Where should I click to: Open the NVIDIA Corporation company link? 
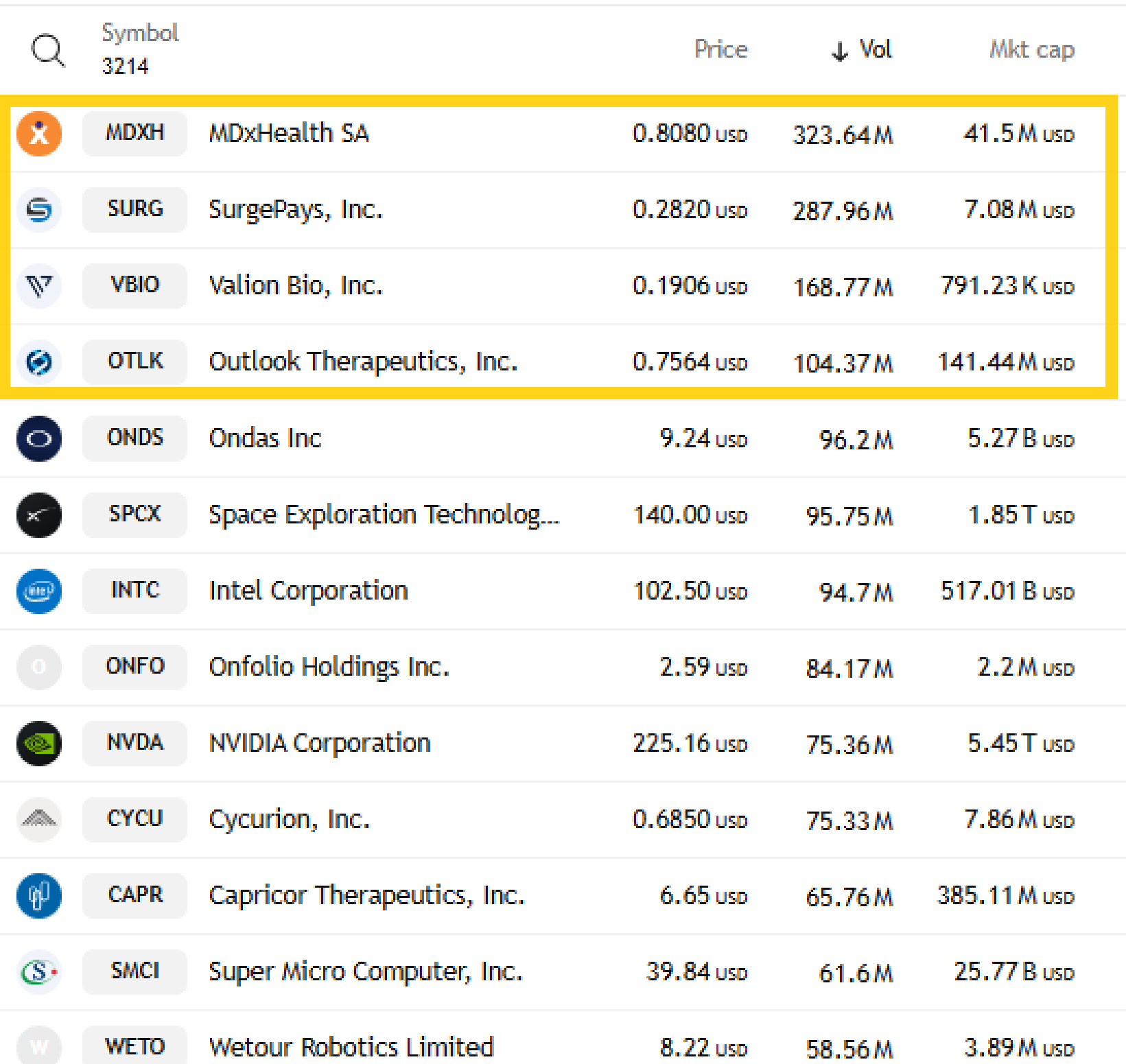320,743
